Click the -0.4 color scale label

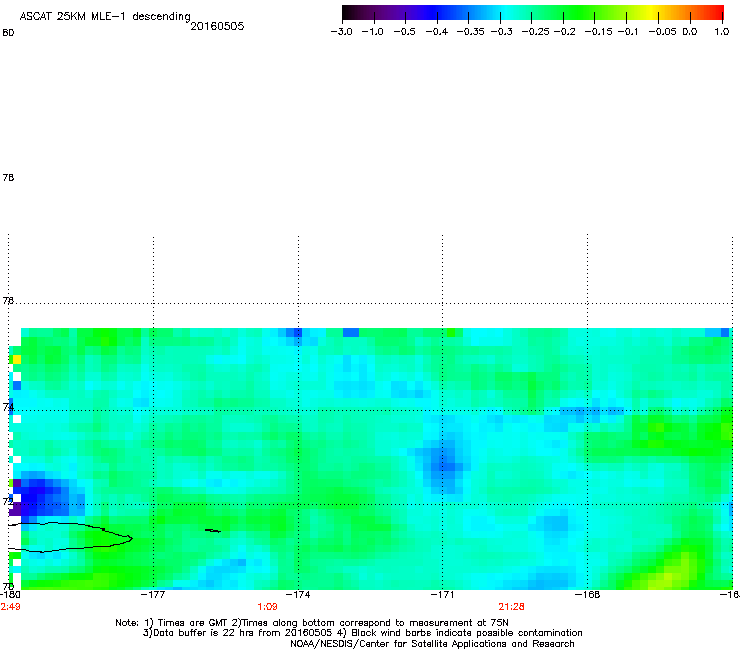pos(437,32)
